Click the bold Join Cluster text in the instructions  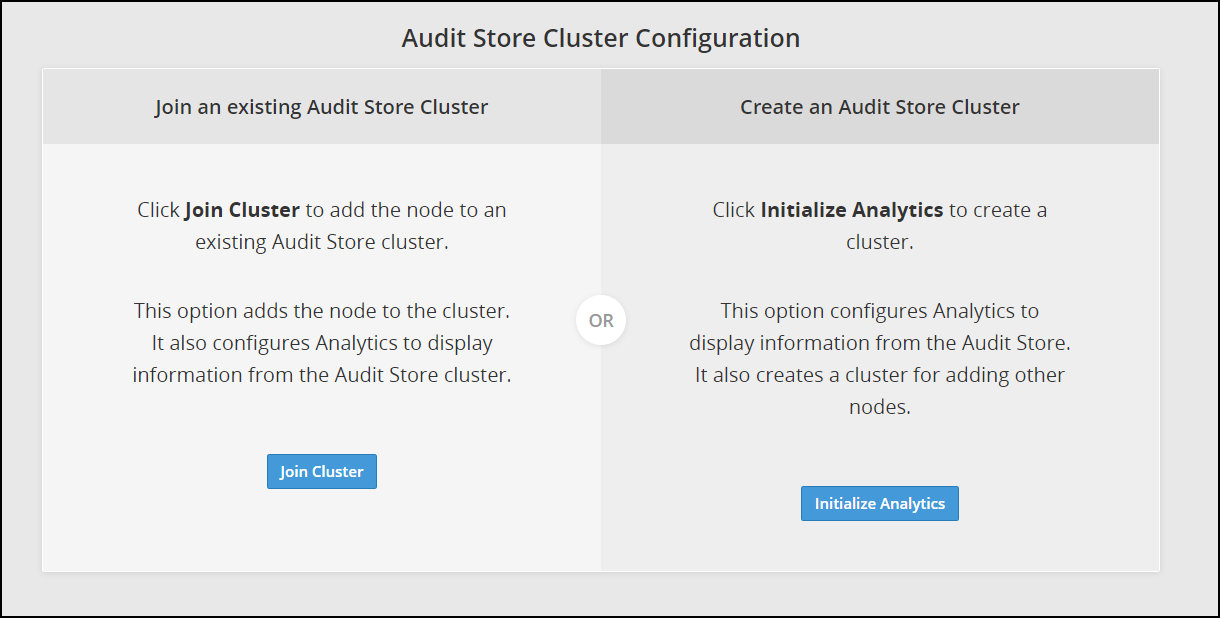(242, 210)
